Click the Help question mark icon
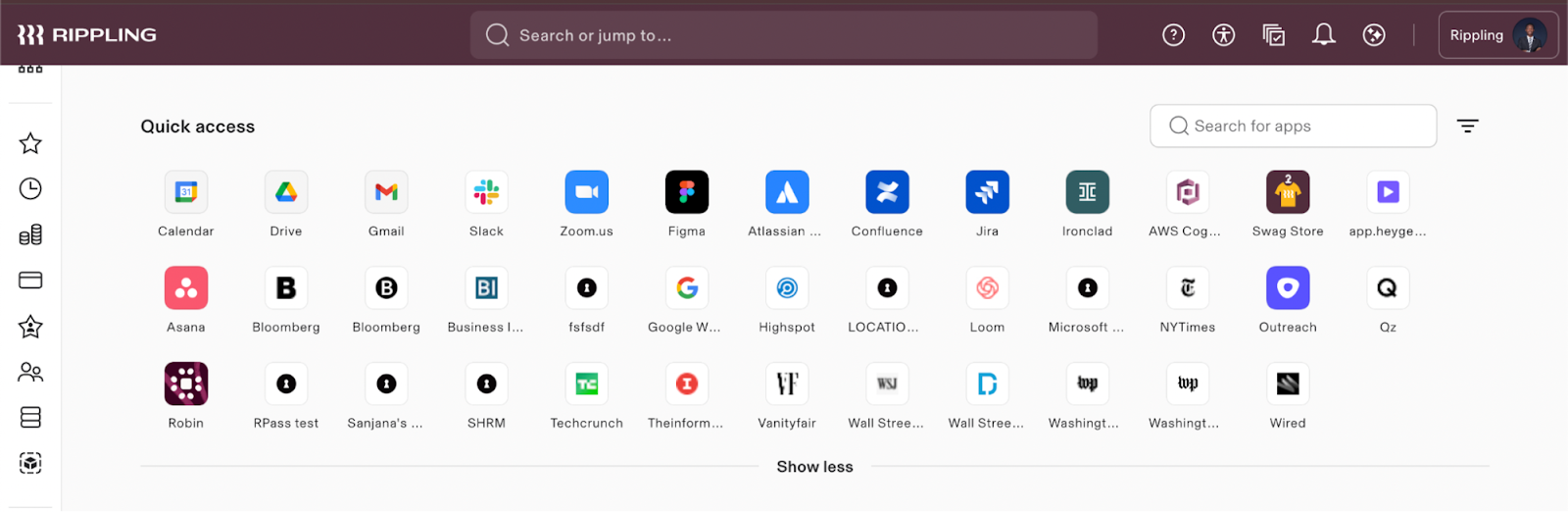Screen dimensions: 1568x512 pos(1173,35)
